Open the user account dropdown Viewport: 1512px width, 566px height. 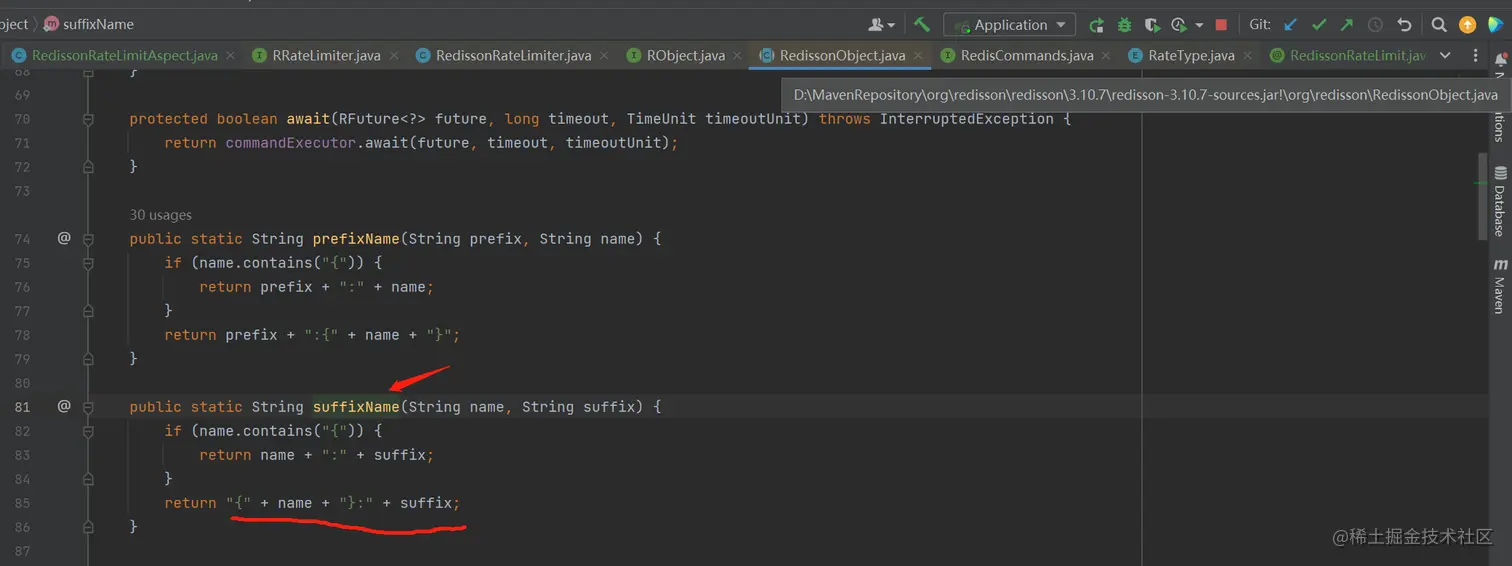tap(881, 25)
